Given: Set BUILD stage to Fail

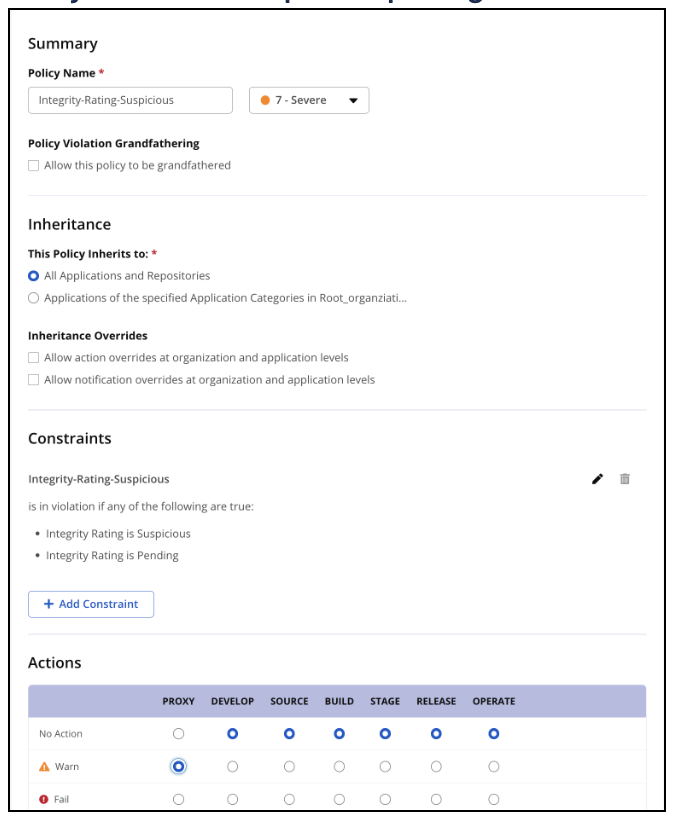Looking at the screenshot, I should click(339, 799).
